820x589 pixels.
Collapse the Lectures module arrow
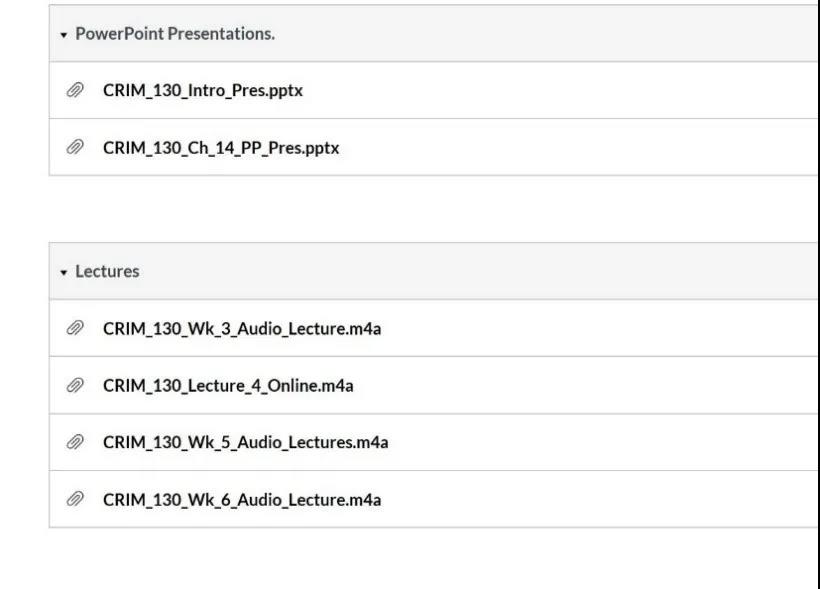coord(65,272)
